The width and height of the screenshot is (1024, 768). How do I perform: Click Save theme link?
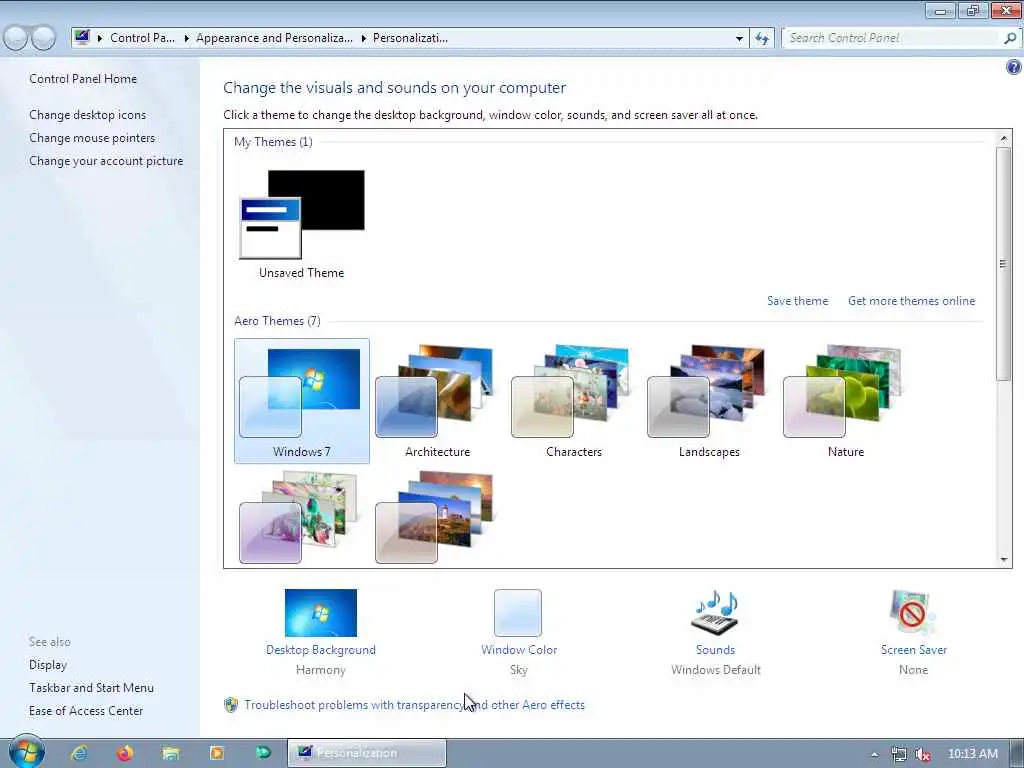(x=797, y=301)
